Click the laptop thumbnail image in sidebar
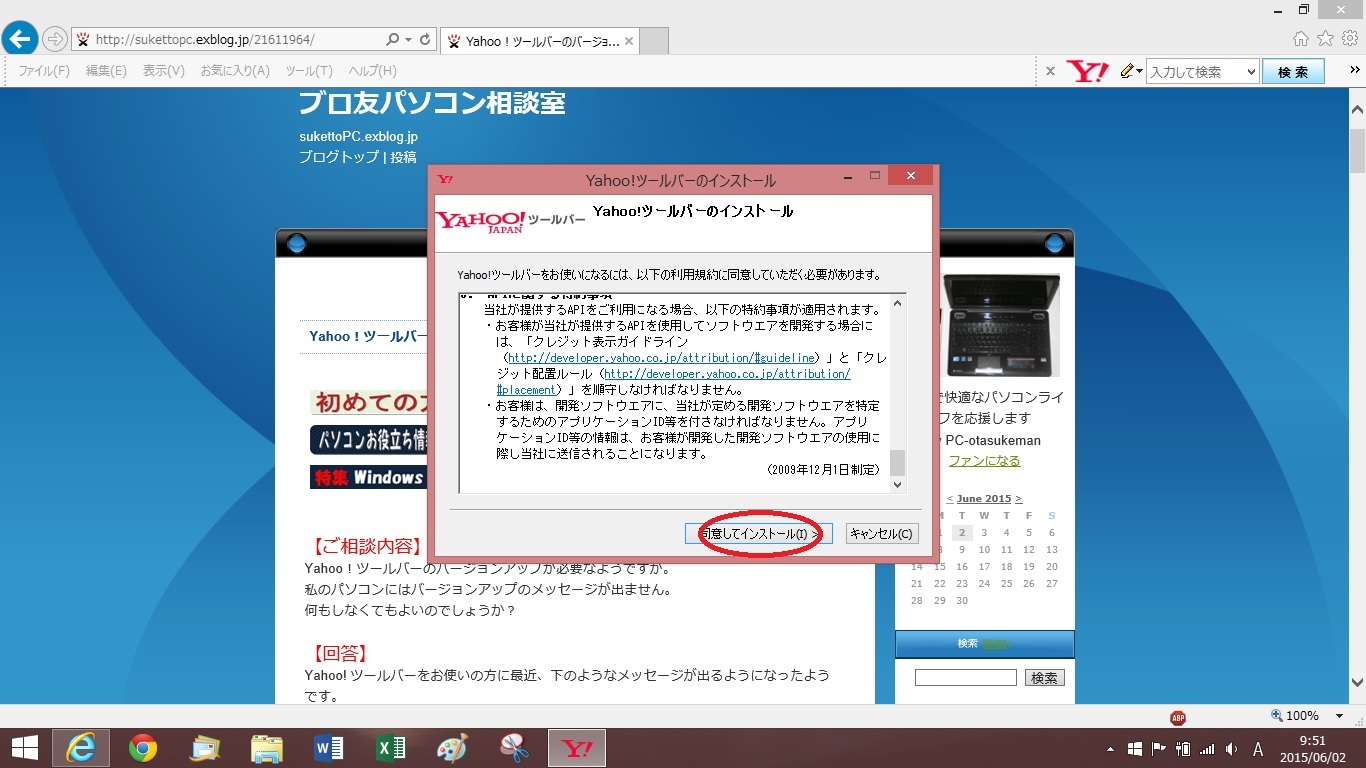Viewport: 1366px width, 768px height. click(1001, 324)
